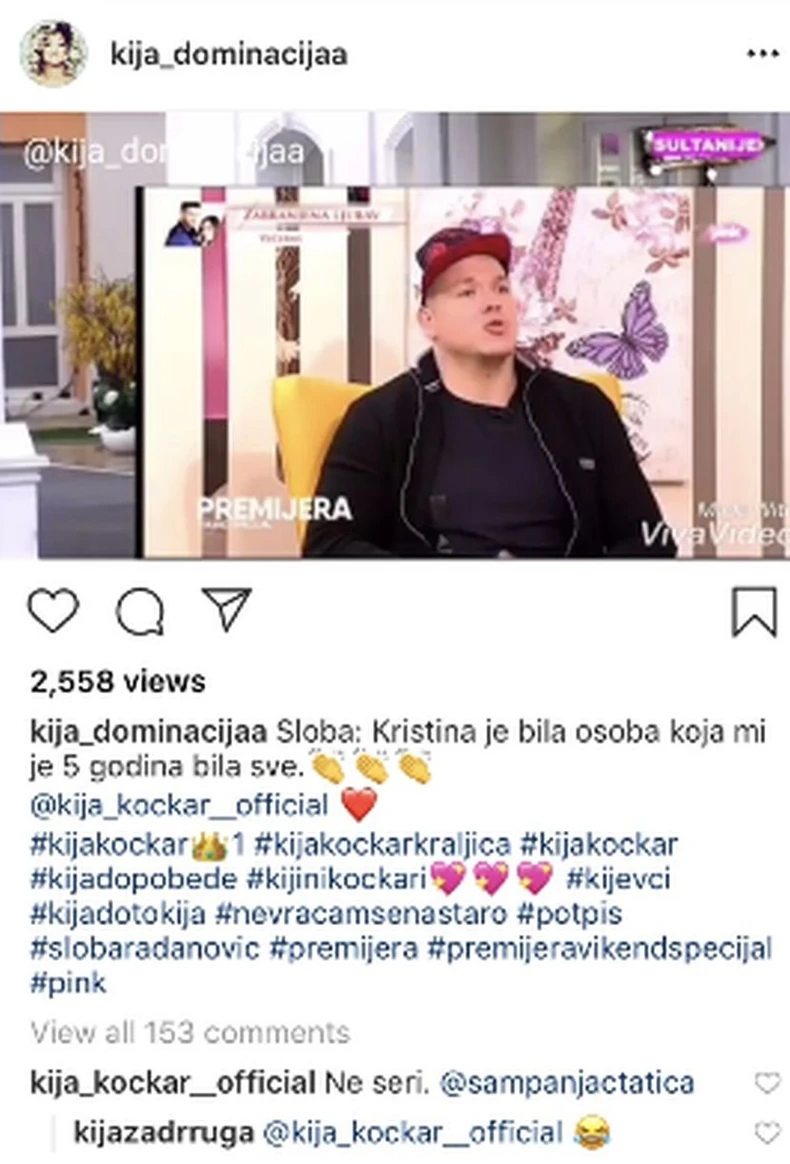Open the #premijeravikendspecijal hashtag
Image resolution: width=790 pixels, height=1164 pixels.
(x=601, y=949)
